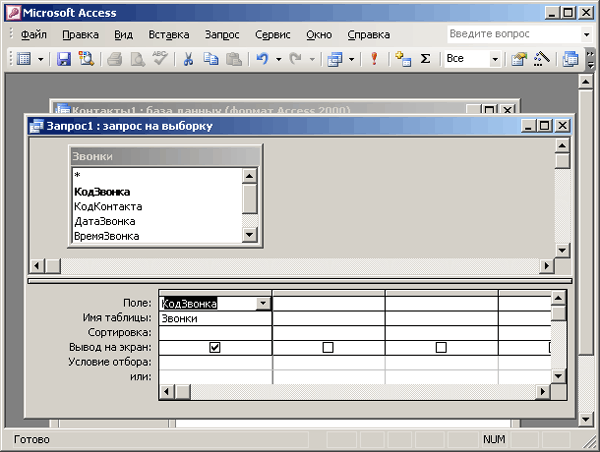Click the Print icon
The width and height of the screenshot is (600, 452).
(x=115, y=59)
